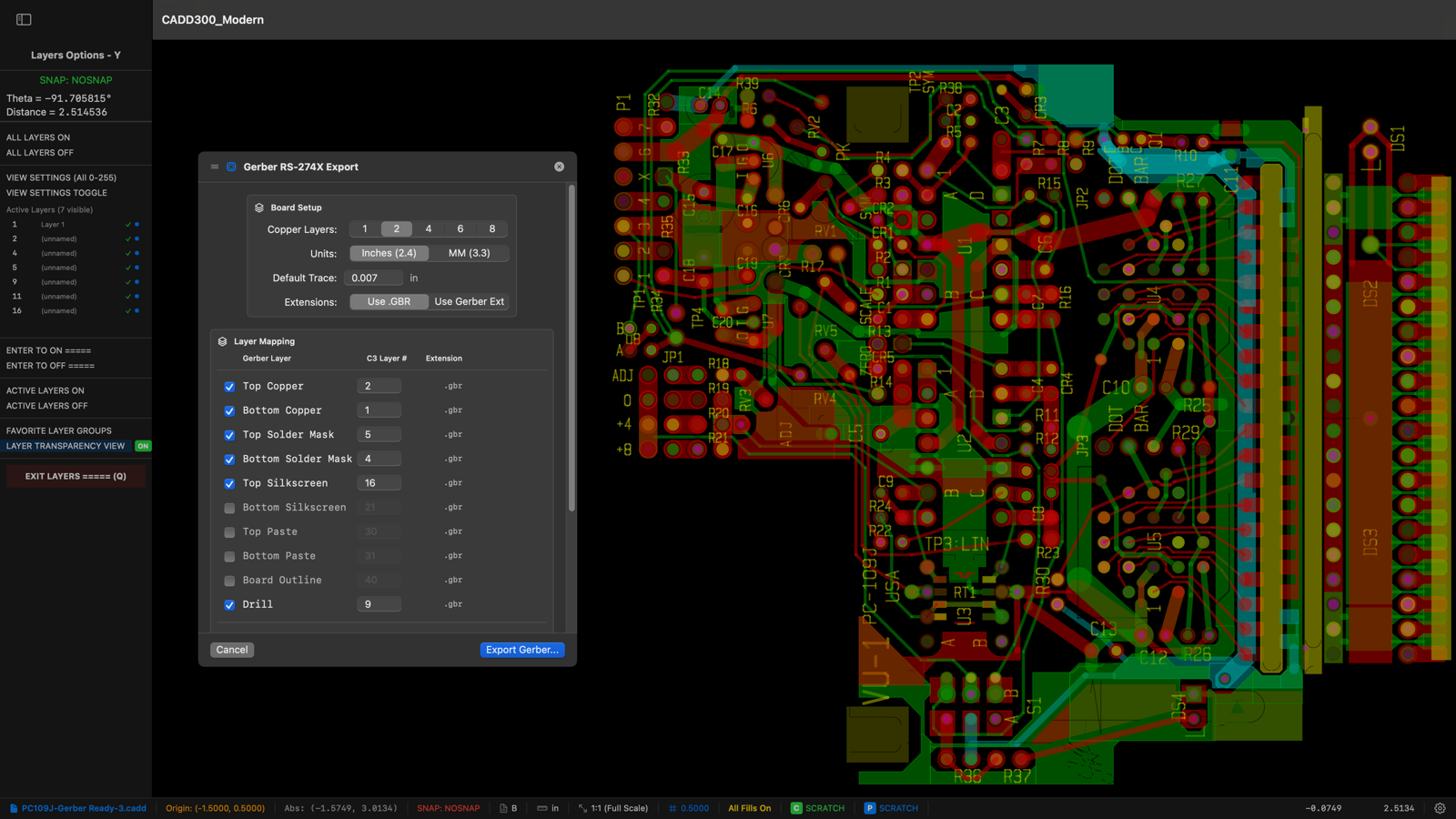Image resolution: width=1456 pixels, height=819 pixels.
Task: Click EXIT LAYERS ===== (Q) button
Action: tap(76, 476)
